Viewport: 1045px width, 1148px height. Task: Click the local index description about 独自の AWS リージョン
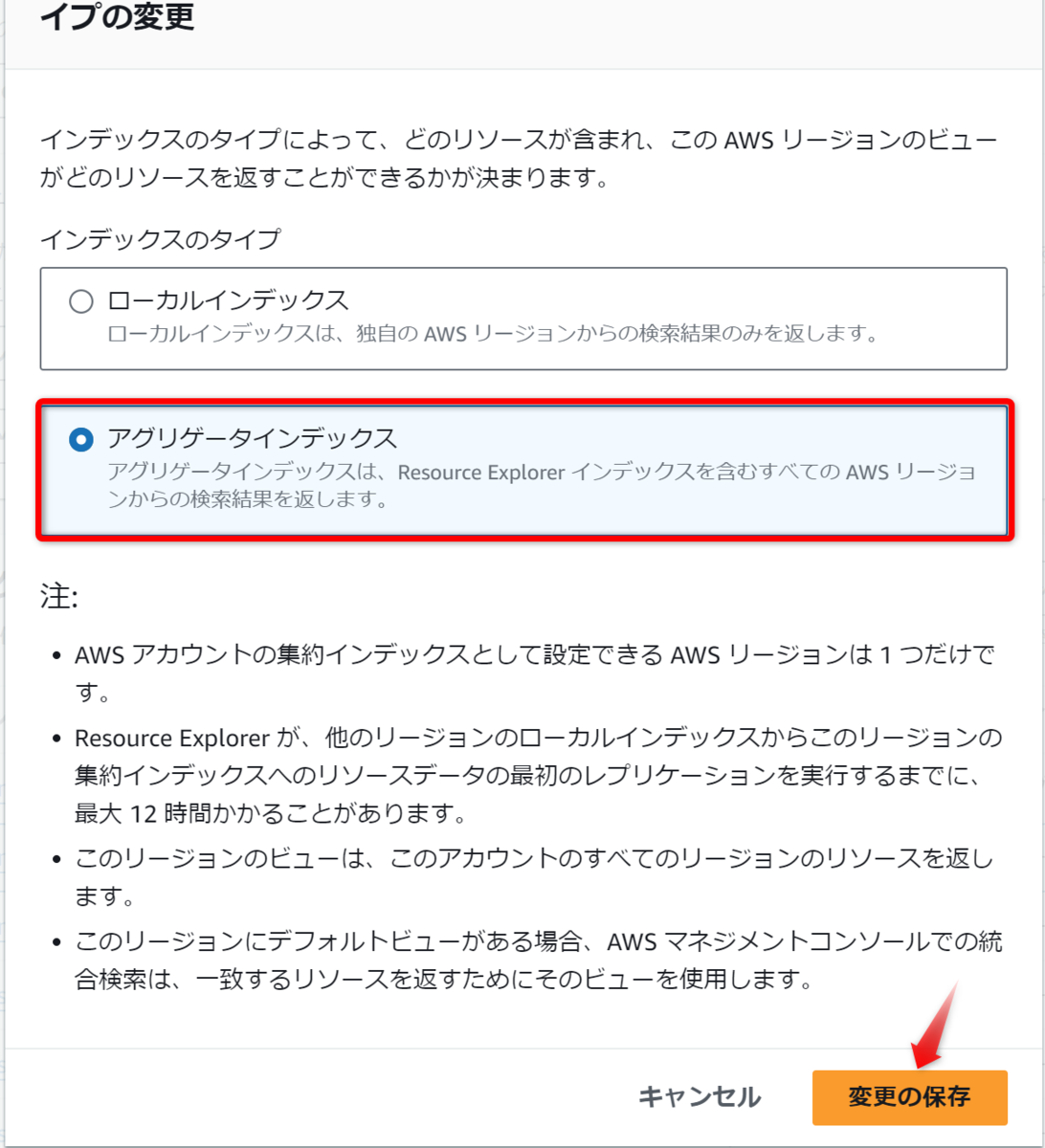pyautogui.click(x=494, y=336)
